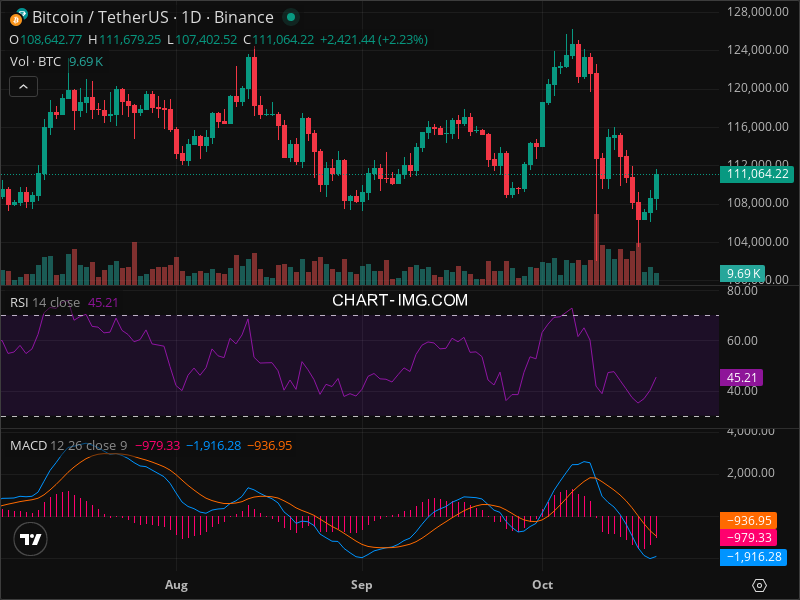Open chart settings via hexagon gear icon
The height and width of the screenshot is (600, 800).
click(760, 585)
